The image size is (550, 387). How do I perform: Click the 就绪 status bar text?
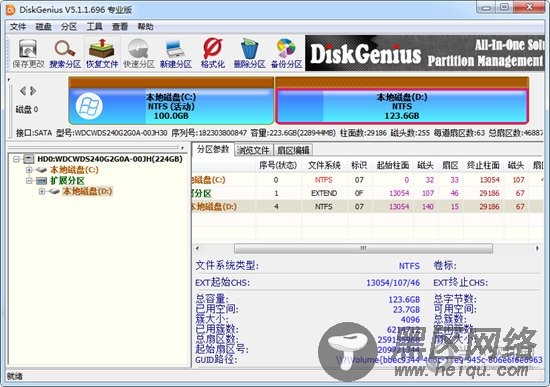(x=15, y=376)
